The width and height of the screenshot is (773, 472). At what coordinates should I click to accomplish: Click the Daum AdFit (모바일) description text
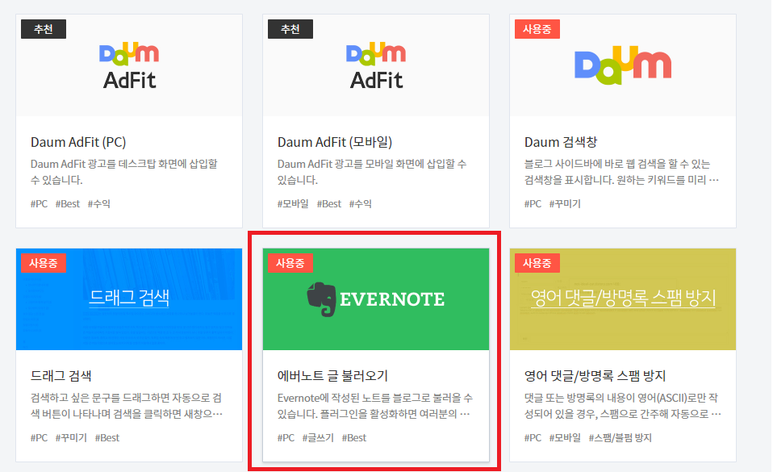[372, 172]
